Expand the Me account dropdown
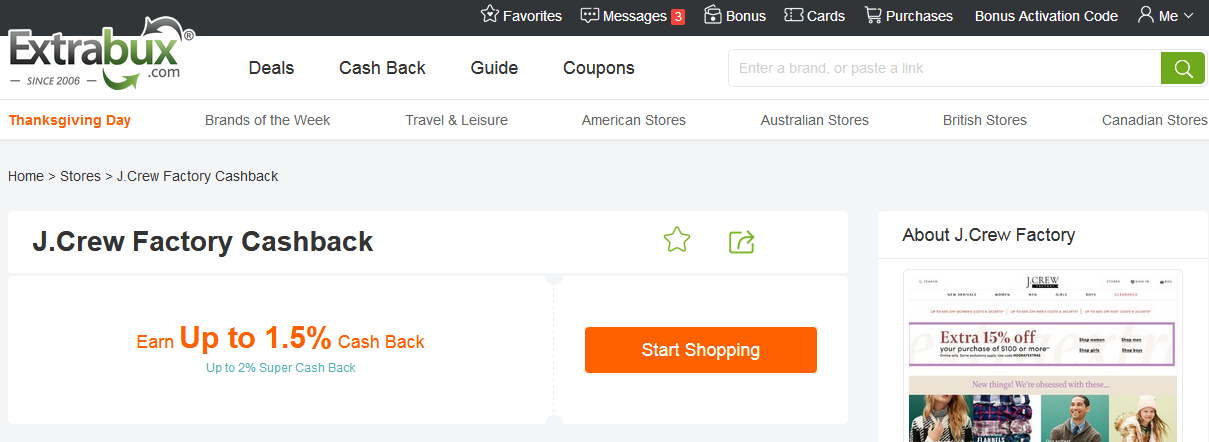 (1166, 16)
